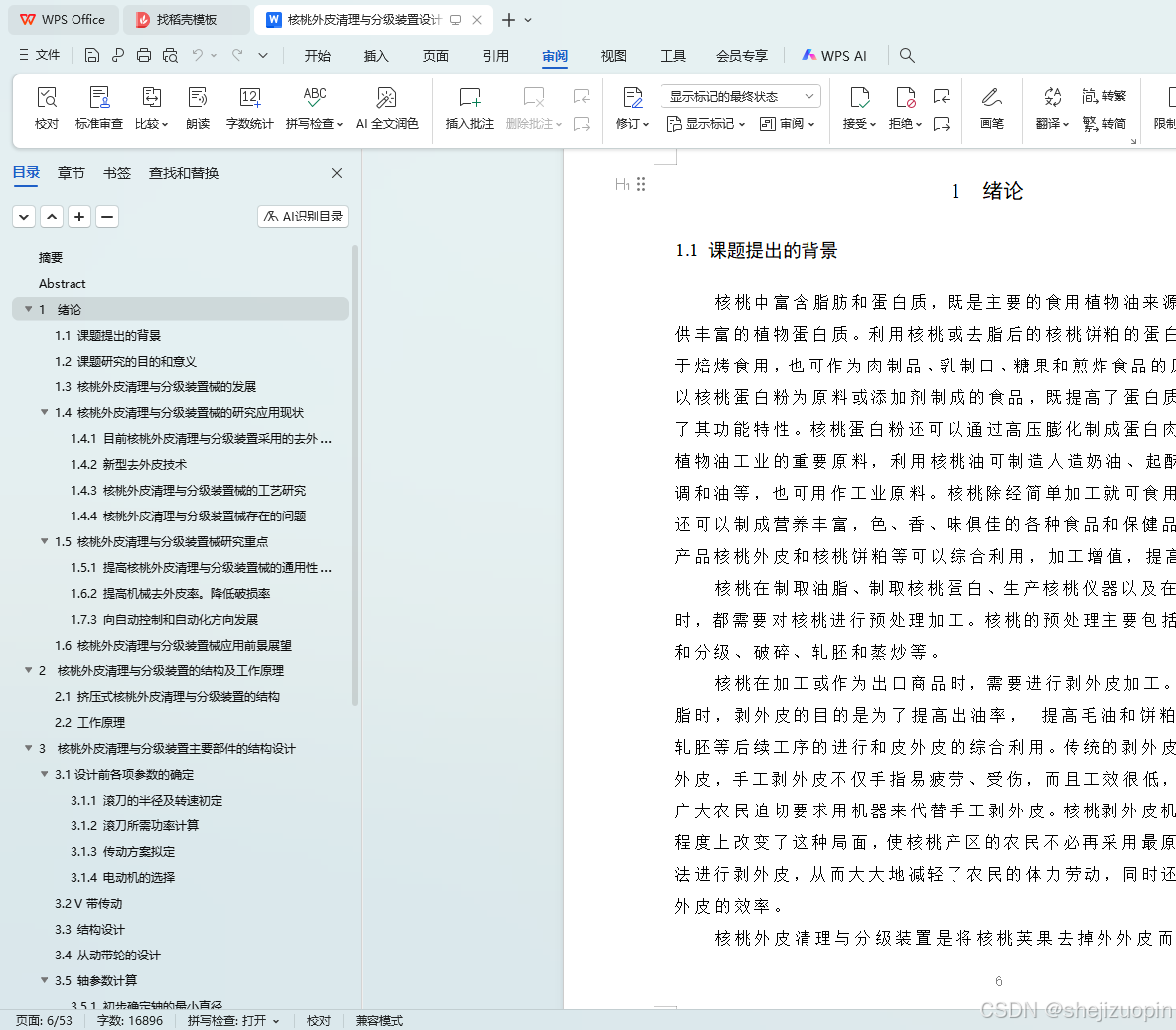Click the WPS AI button
Screen dimensions: 1176x1030
tap(834, 56)
